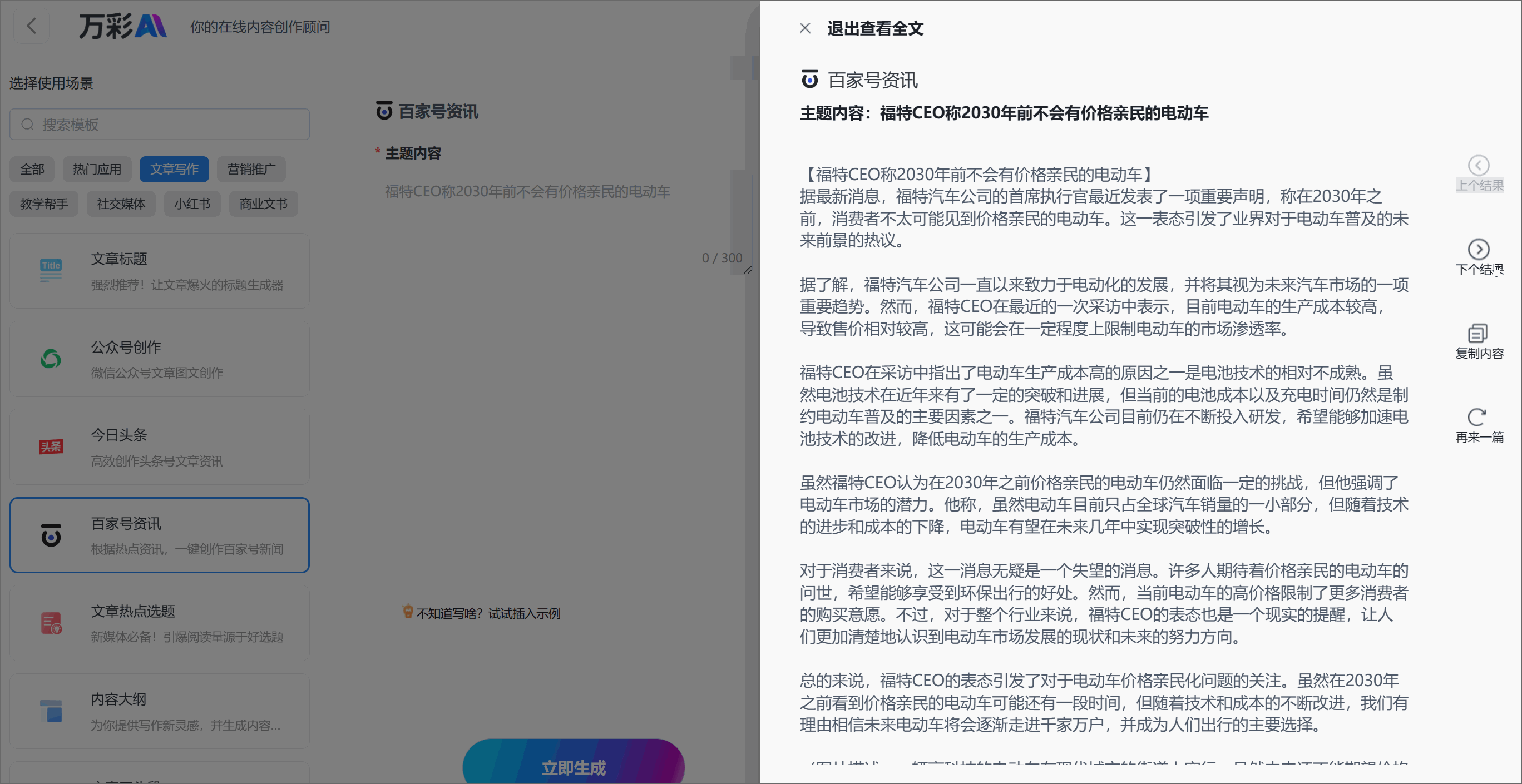Go to previous result via 上个结果 arrow

tap(1479, 165)
